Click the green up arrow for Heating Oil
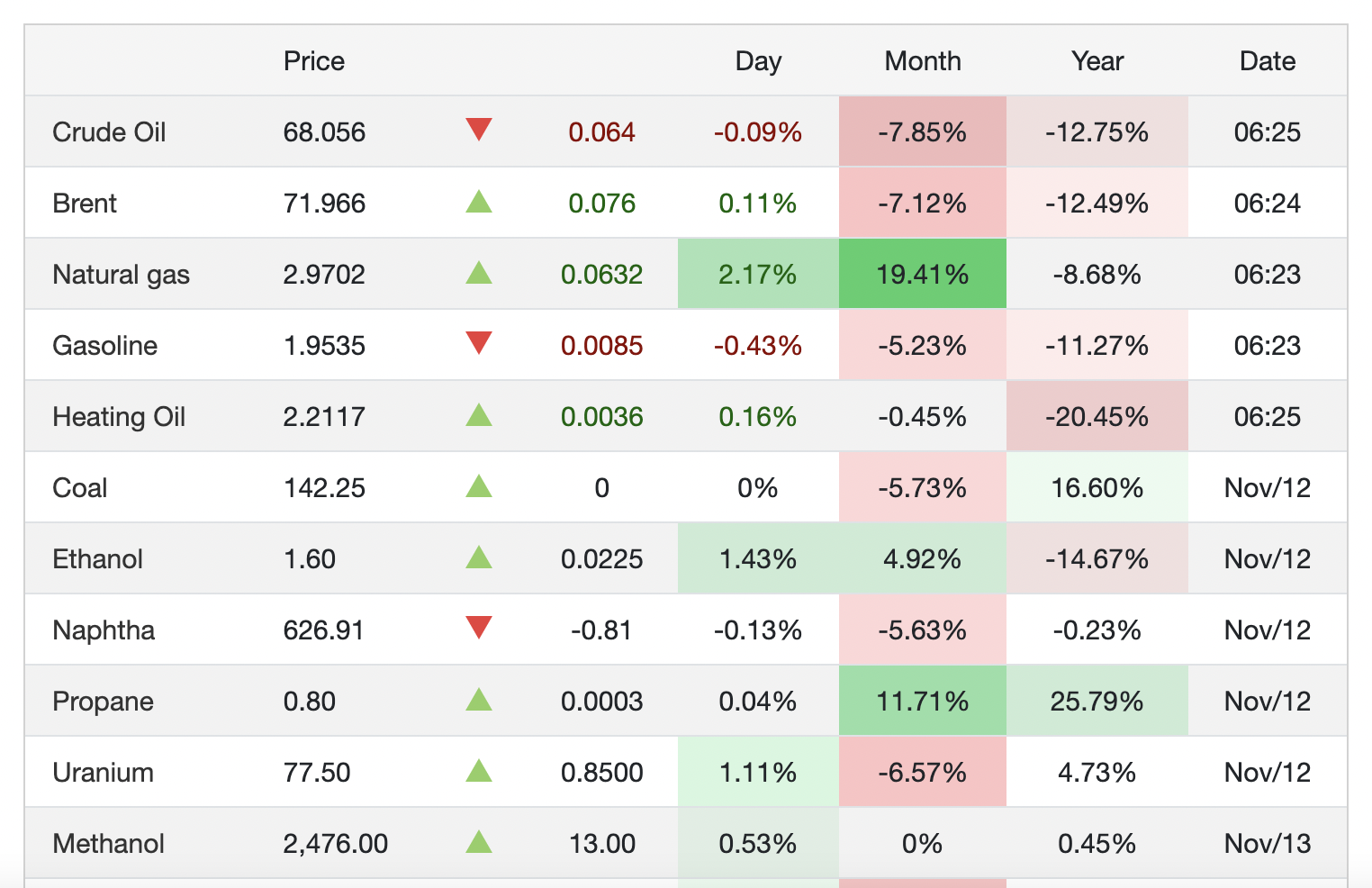The image size is (1372, 888). click(x=479, y=414)
